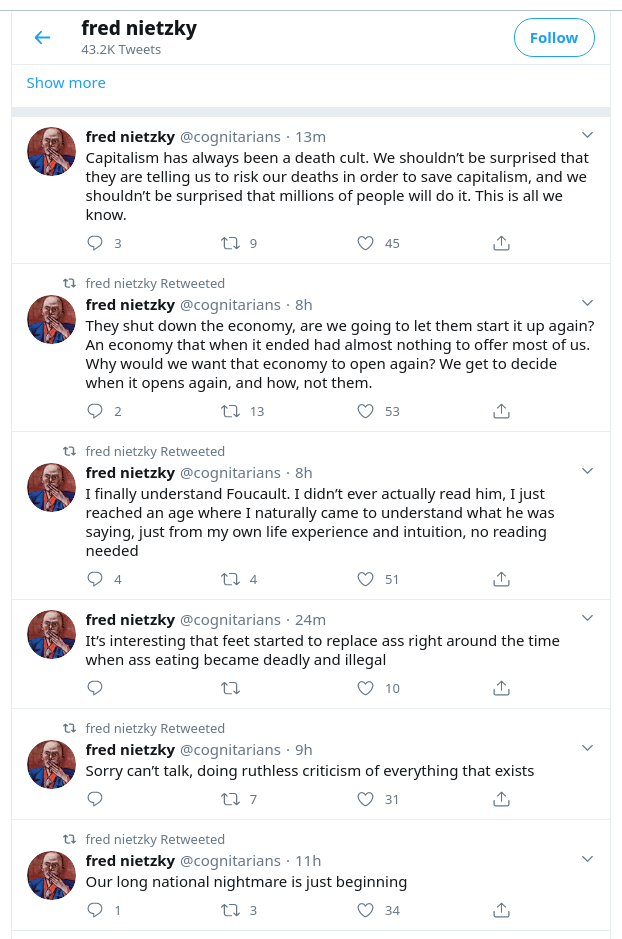
Task: Like the ruthless criticism tweet
Action: tap(366, 799)
